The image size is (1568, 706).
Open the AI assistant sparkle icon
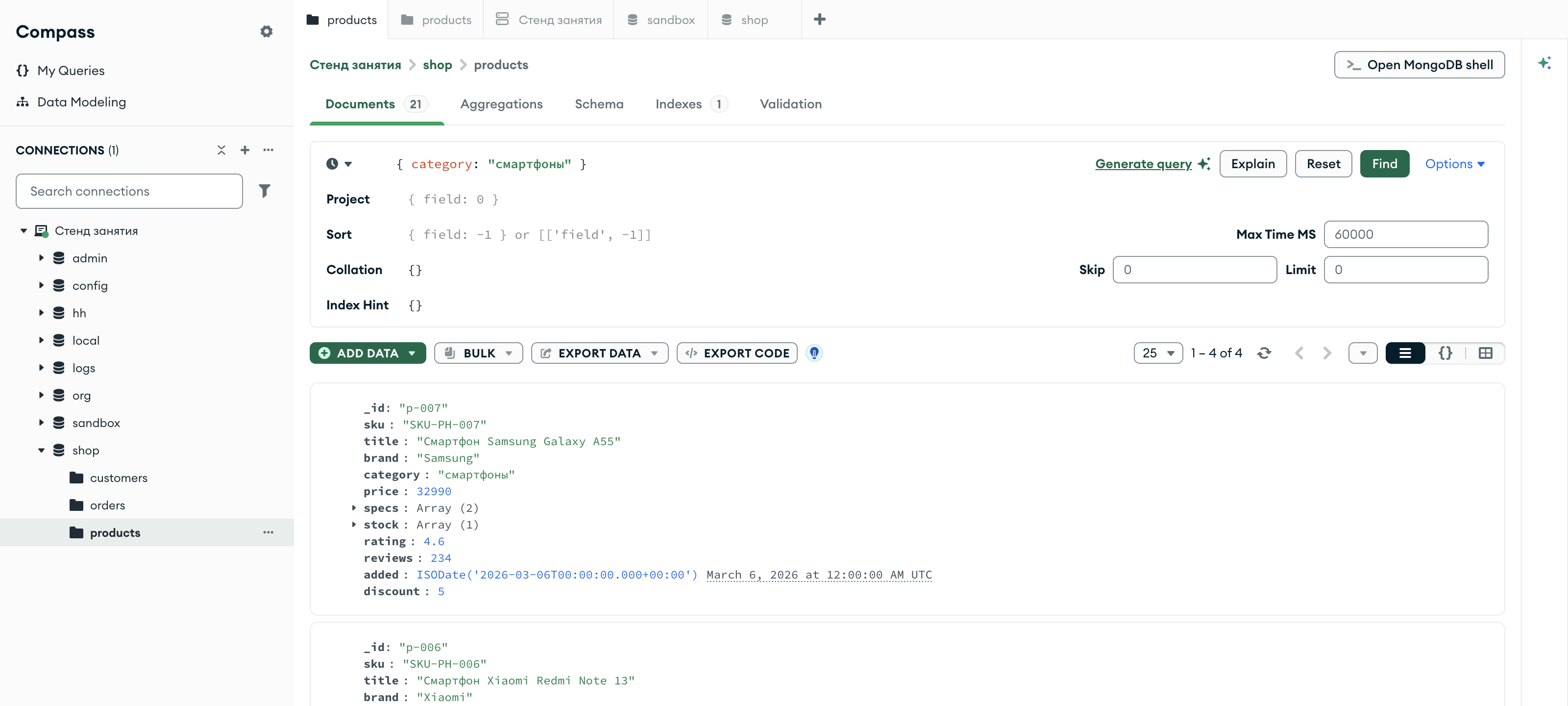pos(1543,63)
